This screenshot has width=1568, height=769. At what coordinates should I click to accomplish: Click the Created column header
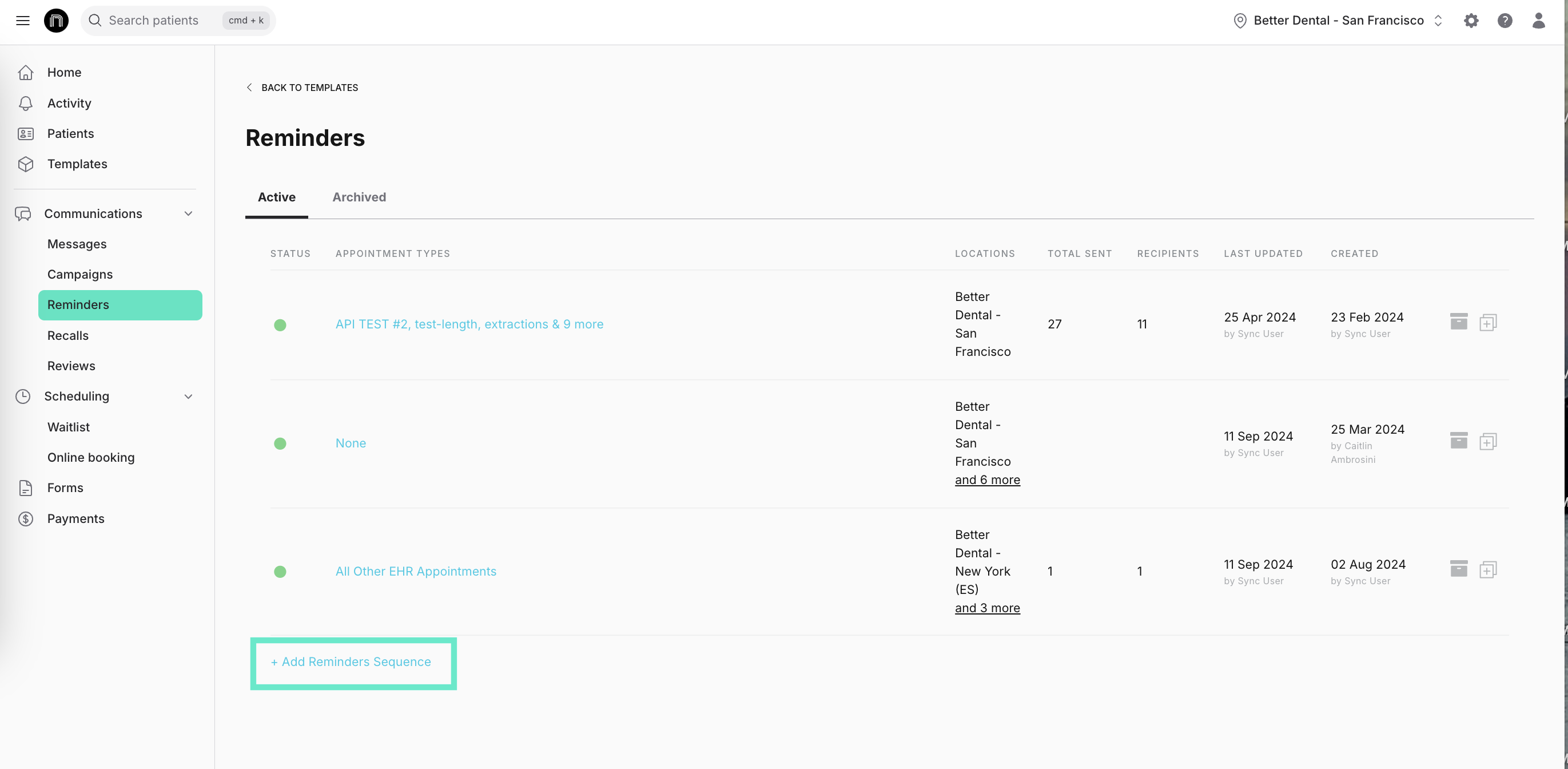1354,254
